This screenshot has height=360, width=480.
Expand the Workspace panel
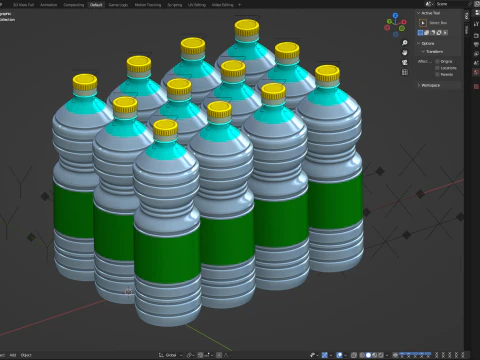419,85
